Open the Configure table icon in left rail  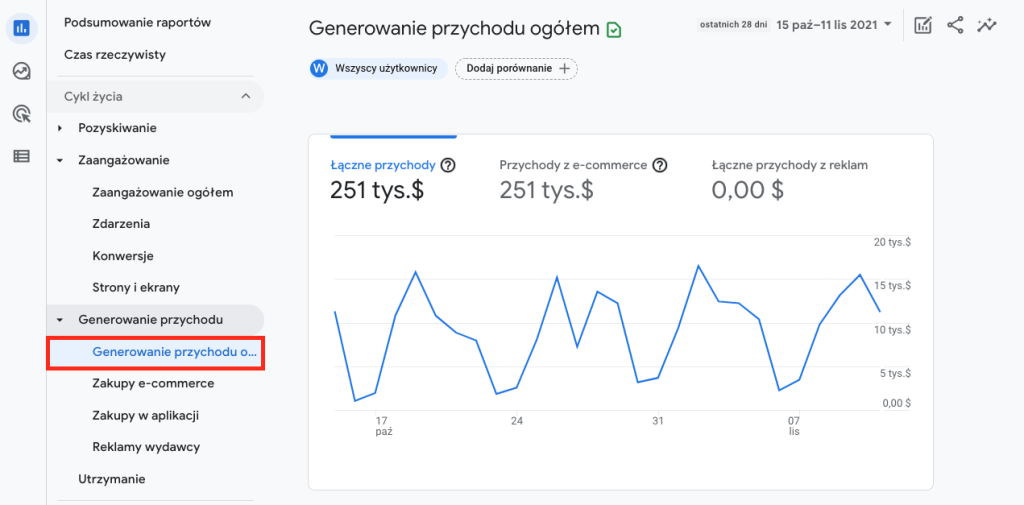(x=21, y=156)
